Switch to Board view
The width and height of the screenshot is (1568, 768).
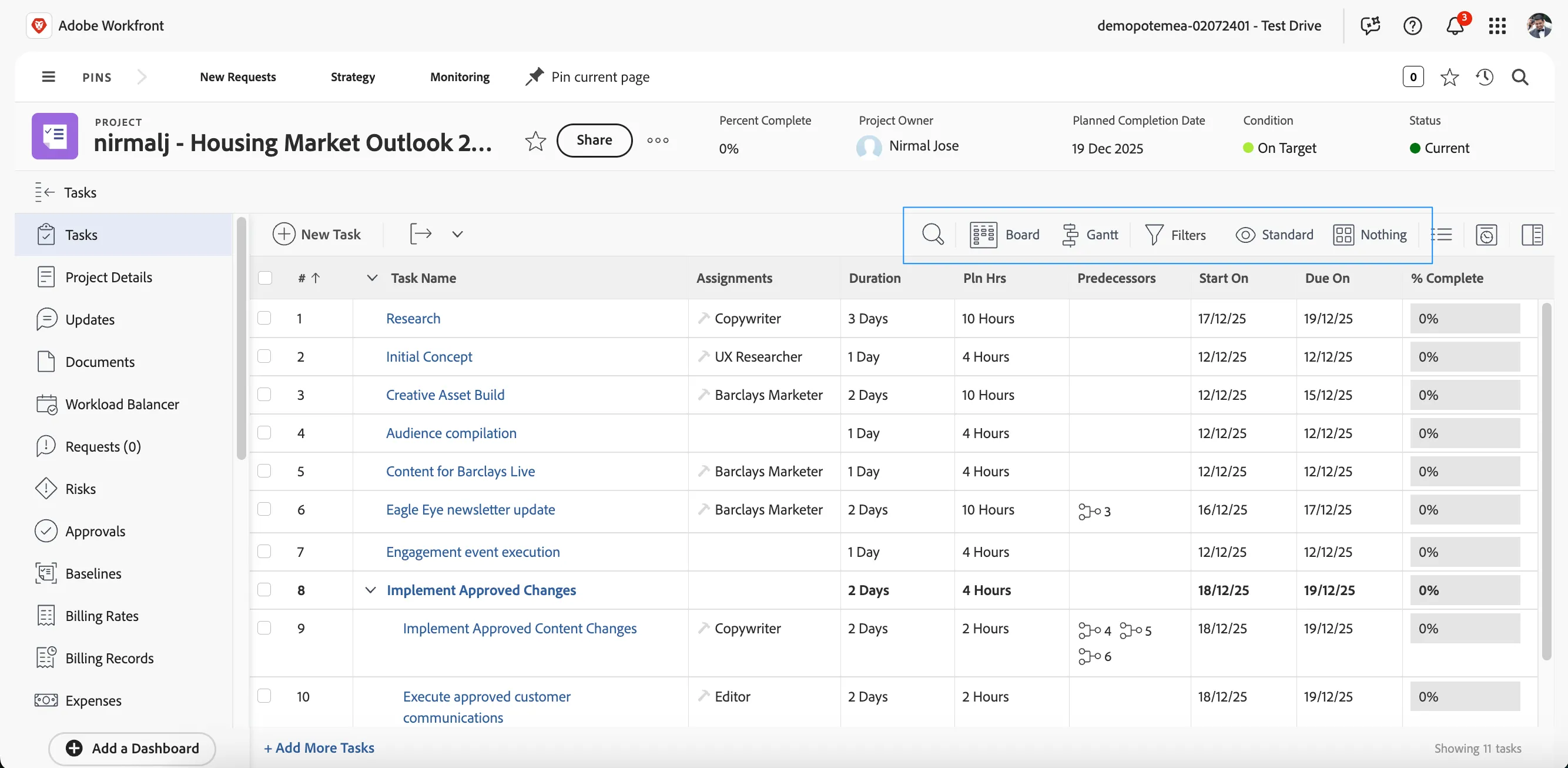[1004, 235]
